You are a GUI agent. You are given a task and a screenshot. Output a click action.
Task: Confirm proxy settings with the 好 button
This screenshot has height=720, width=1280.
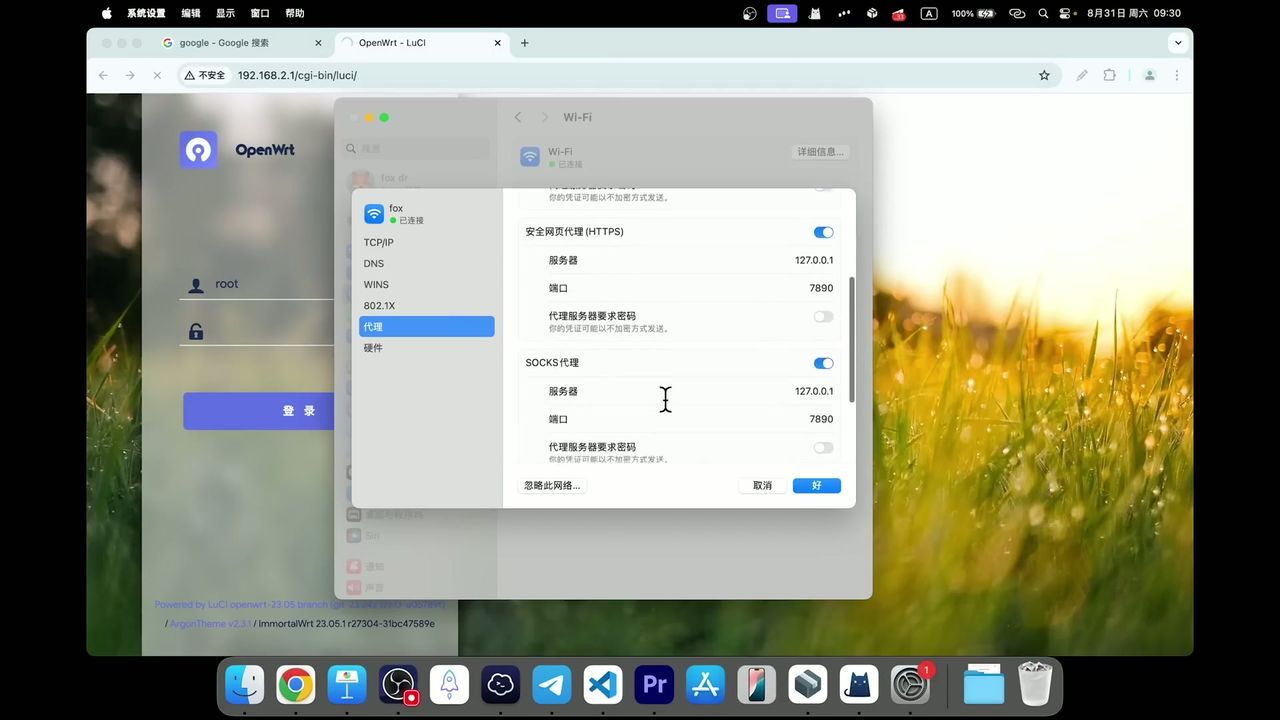pyautogui.click(x=816, y=485)
